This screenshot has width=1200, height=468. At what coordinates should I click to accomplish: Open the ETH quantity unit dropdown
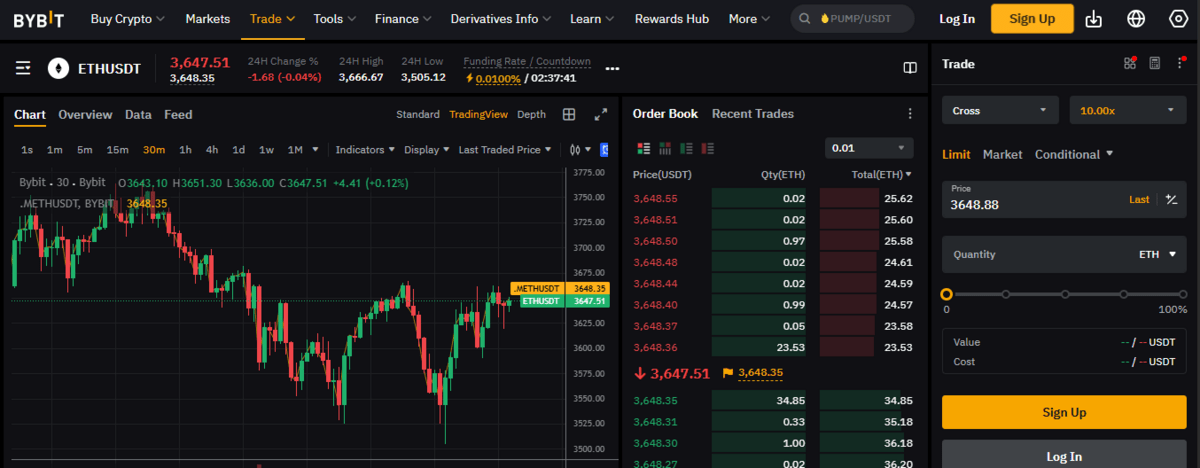[x=1157, y=254]
